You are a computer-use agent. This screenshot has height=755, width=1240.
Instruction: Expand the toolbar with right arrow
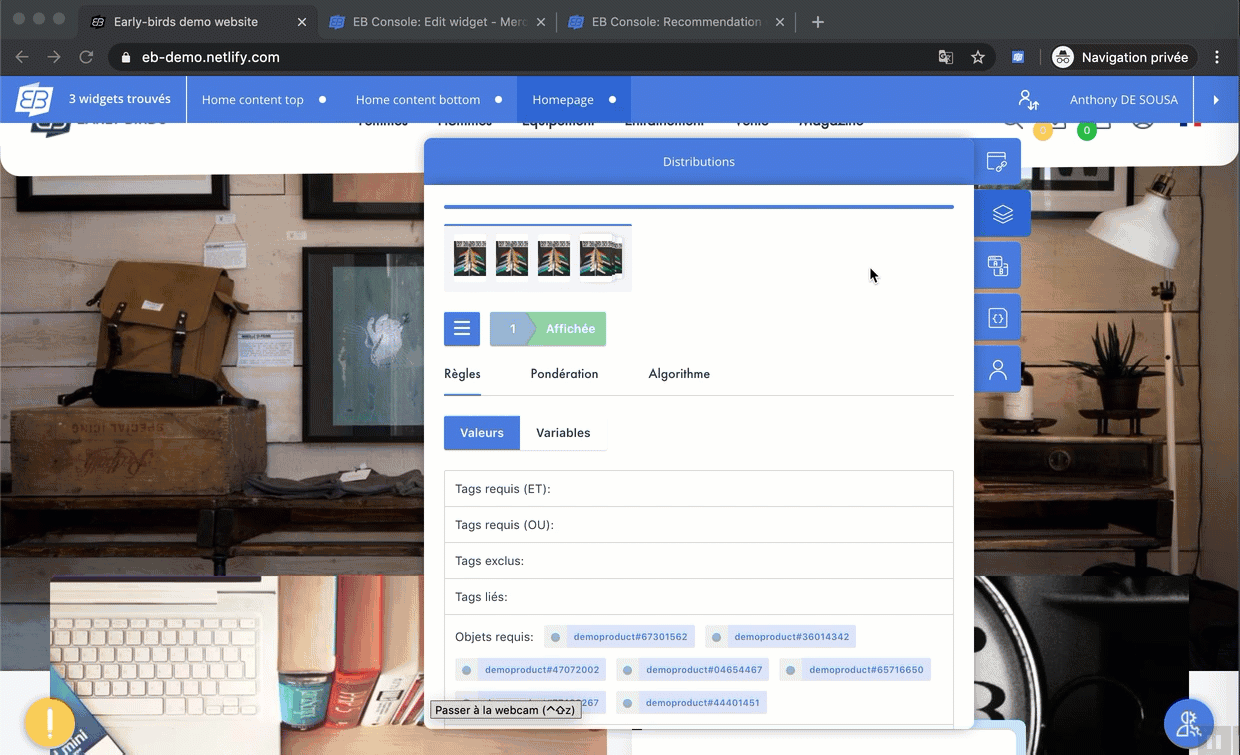click(x=1216, y=100)
